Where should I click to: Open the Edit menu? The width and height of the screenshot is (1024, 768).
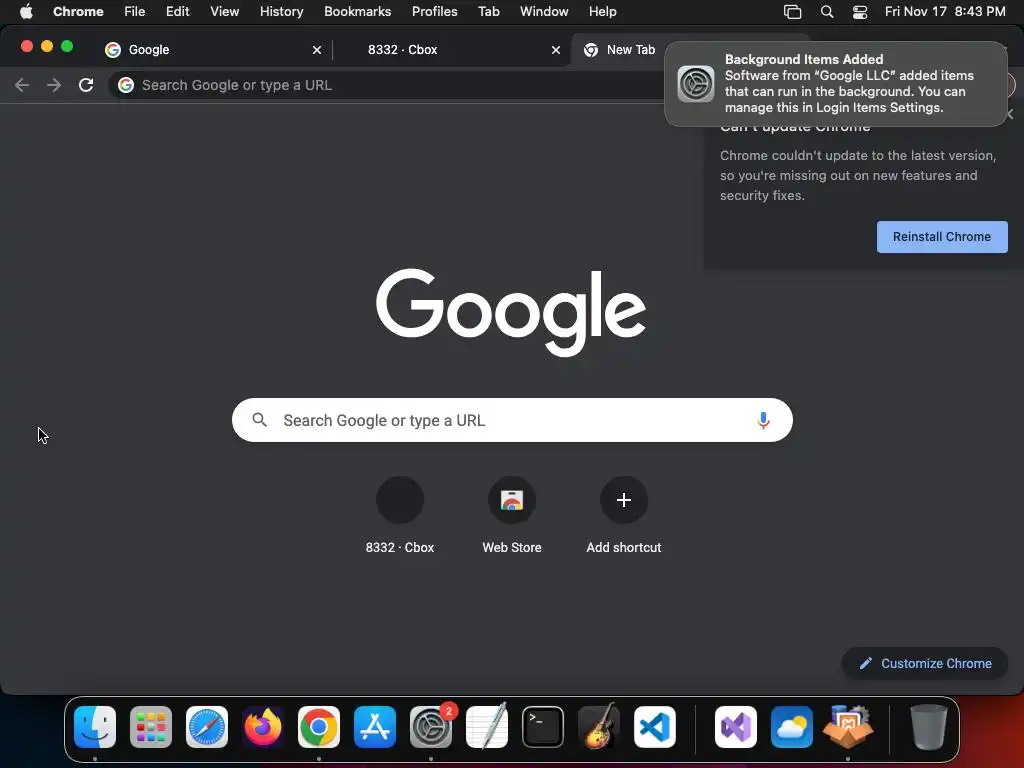point(177,11)
